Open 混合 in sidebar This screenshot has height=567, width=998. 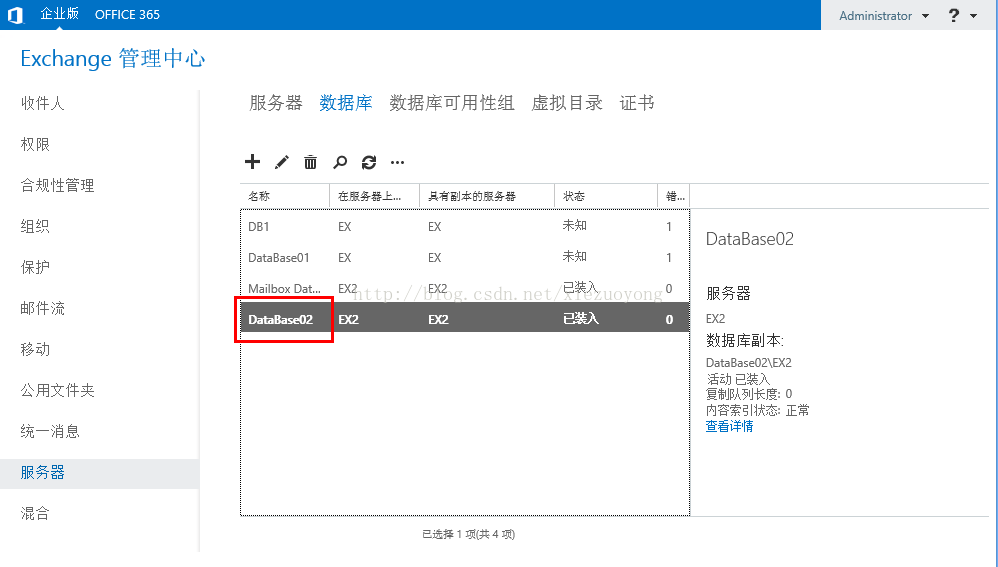pos(35,514)
